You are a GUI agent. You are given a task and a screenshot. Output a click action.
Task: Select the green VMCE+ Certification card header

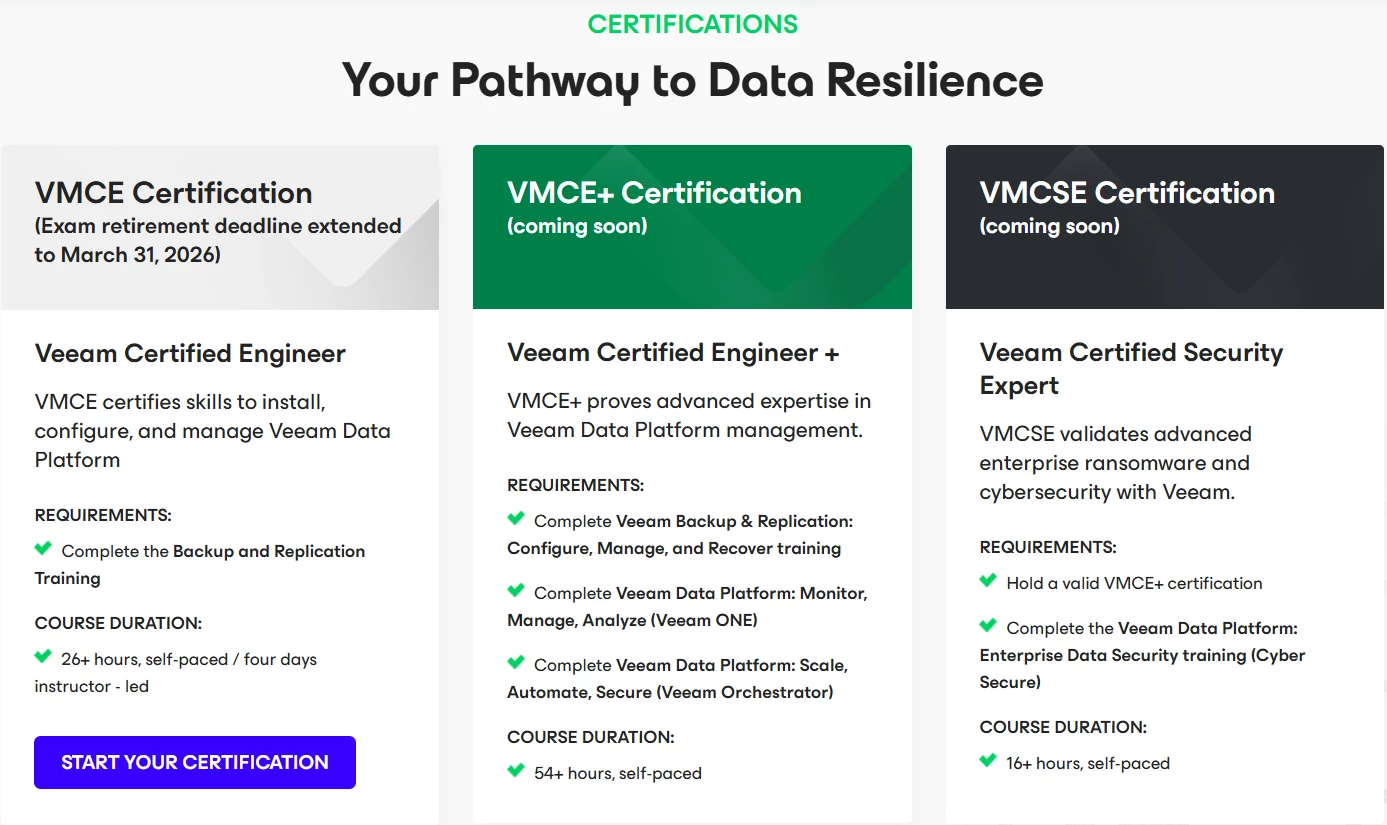[x=692, y=227]
